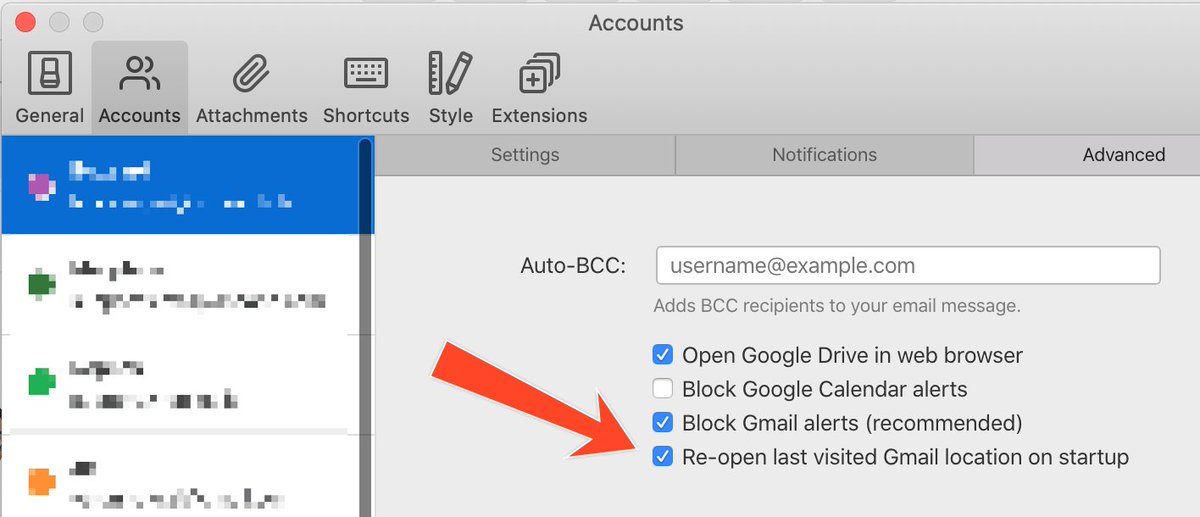Image resolution: width=1200 pixels, height=517 pixels.
Task: Click the accounts list scrollbar
Action: click(365, 327)
